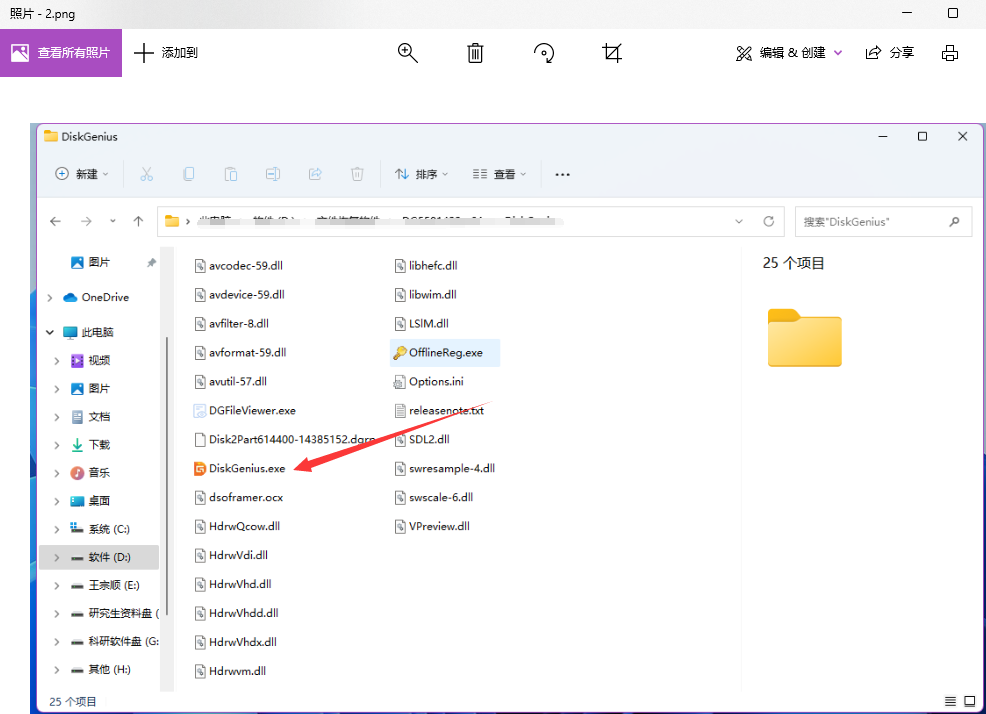Open the New menu in Explorer toolbar
Image resolution: width=986 pixels, height=714 pixels.
point(82,174)
